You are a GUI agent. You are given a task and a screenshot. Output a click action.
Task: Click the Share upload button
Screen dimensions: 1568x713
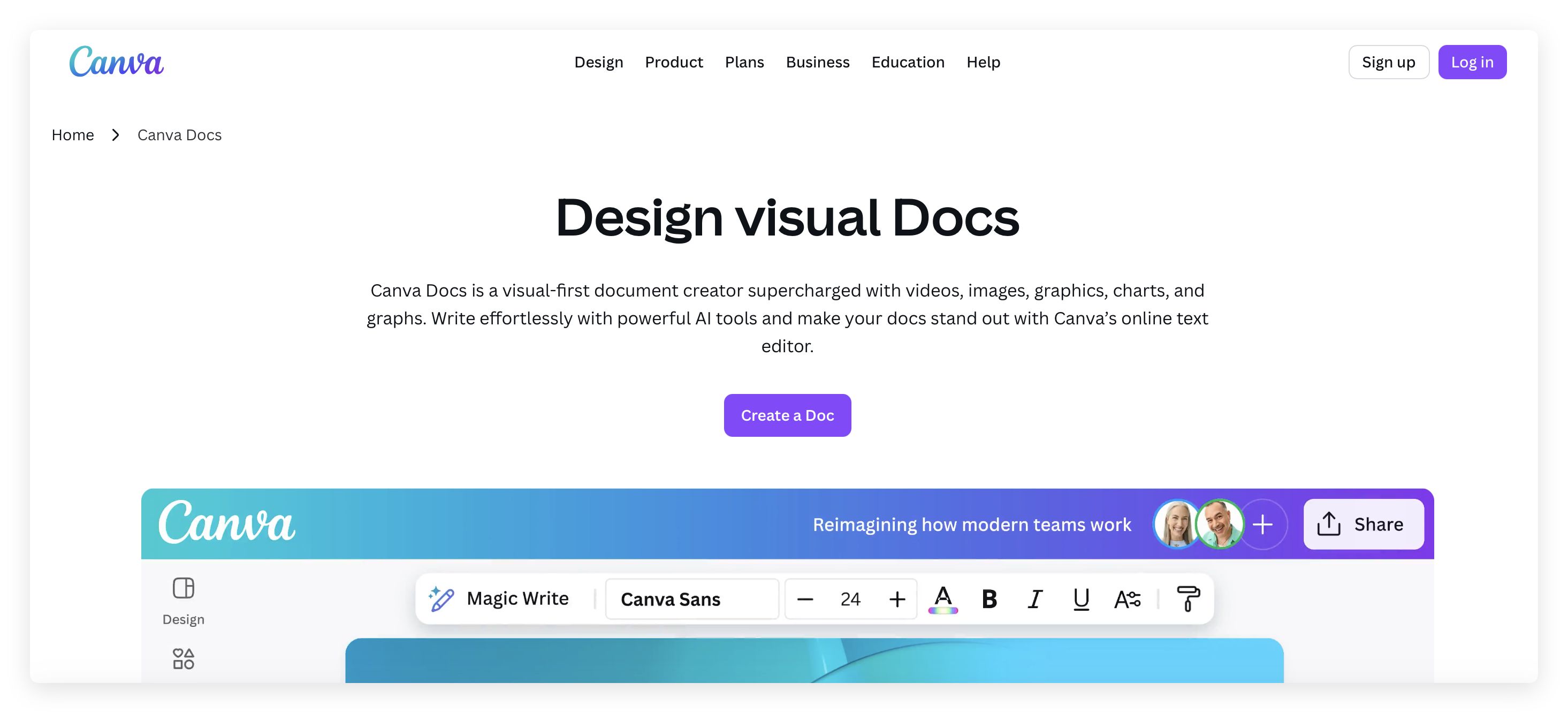[1364, 524]
